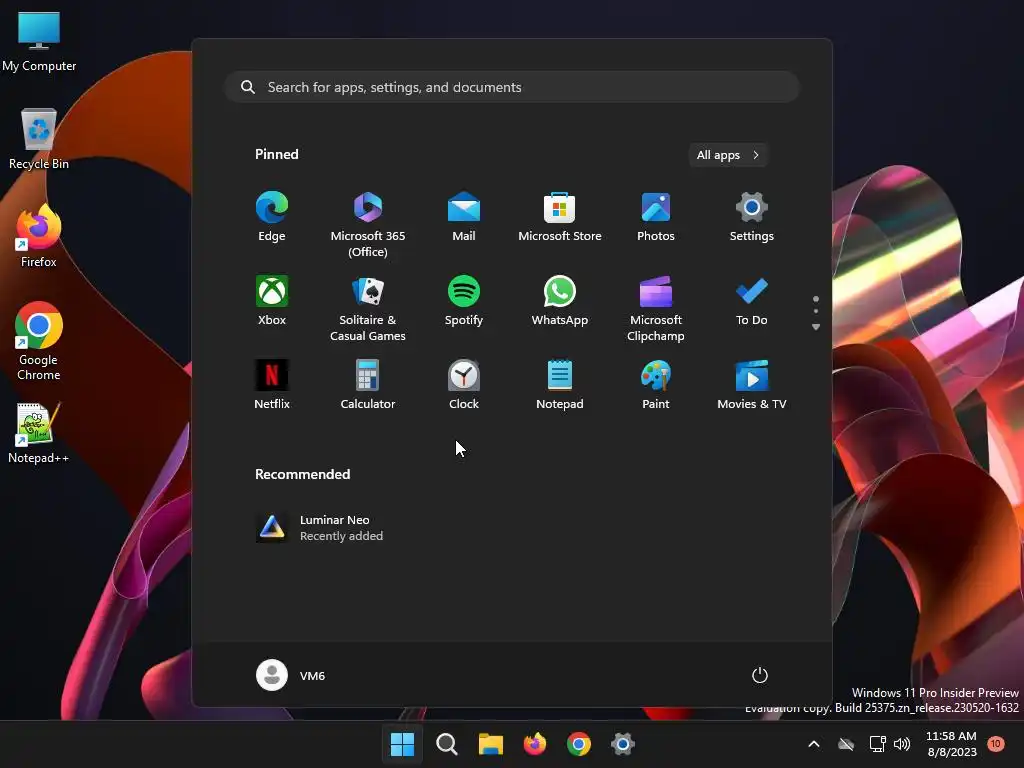Open the To Do app
The height and width of the screenshot is (768, 1024).
point(752,300)
